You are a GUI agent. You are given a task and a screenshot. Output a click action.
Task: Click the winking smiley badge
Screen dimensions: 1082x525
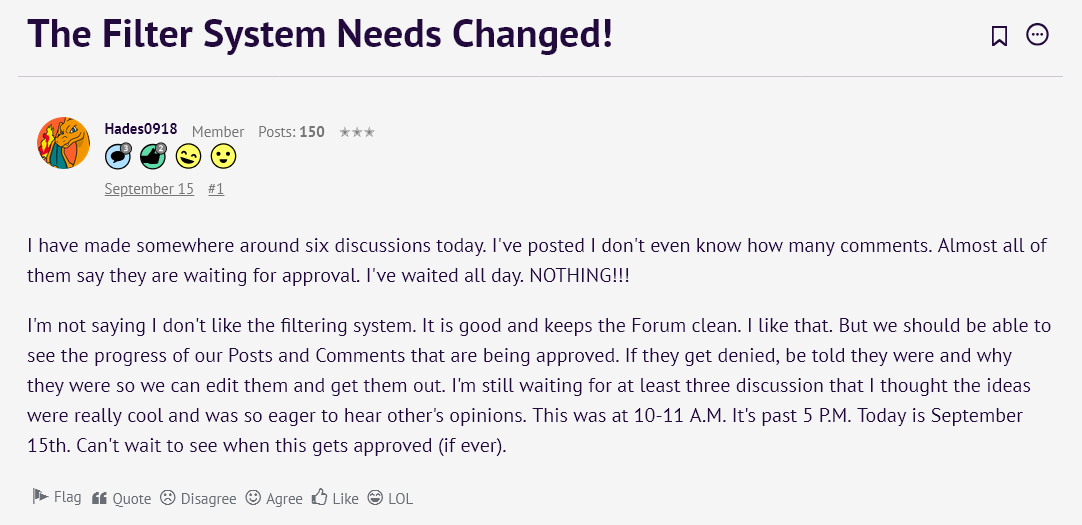point(188,157)
